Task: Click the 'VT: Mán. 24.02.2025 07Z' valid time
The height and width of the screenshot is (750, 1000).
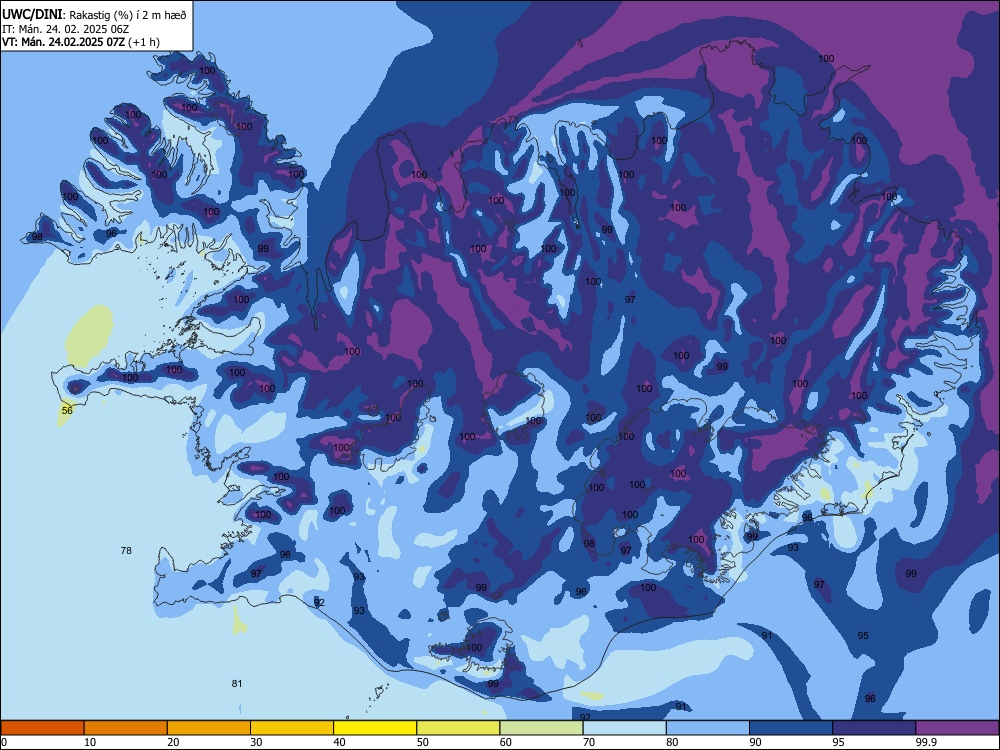Action: [64, 42]
